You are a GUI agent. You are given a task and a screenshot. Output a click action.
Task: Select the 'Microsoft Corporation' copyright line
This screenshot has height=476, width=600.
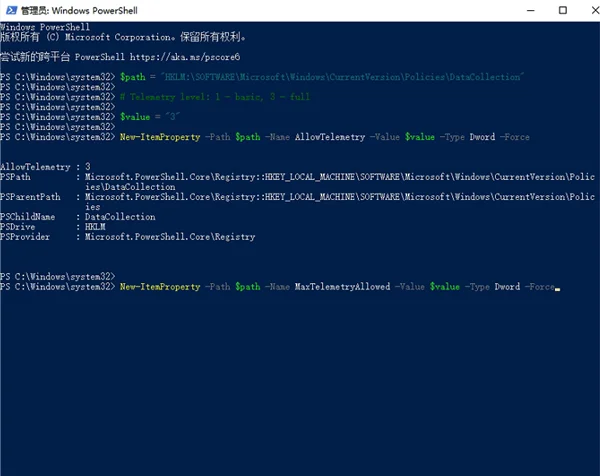click(x=123, y=37)
